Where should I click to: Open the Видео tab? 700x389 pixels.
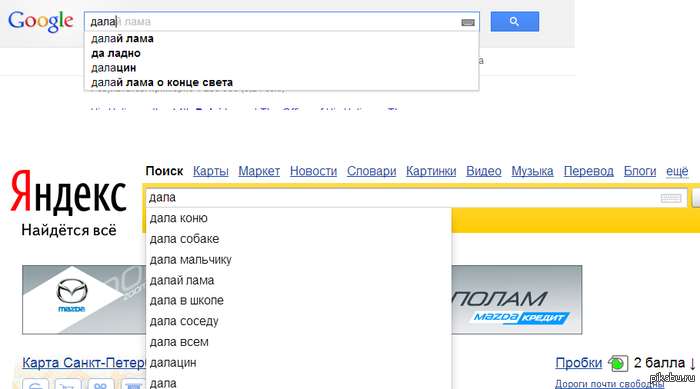coord(484,171)
